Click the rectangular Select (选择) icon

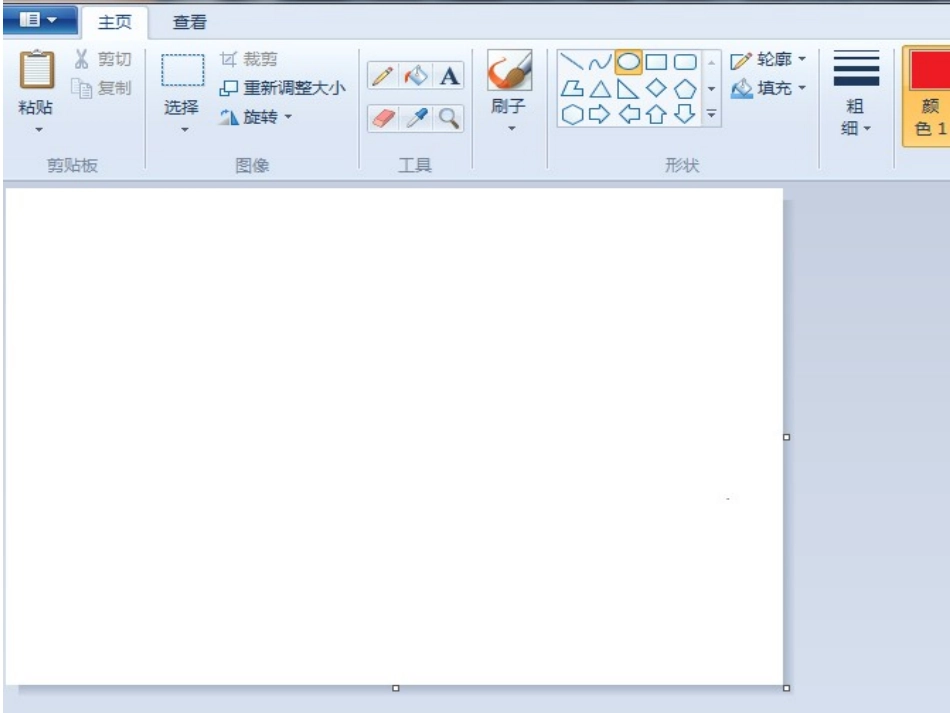click(182, 70)
